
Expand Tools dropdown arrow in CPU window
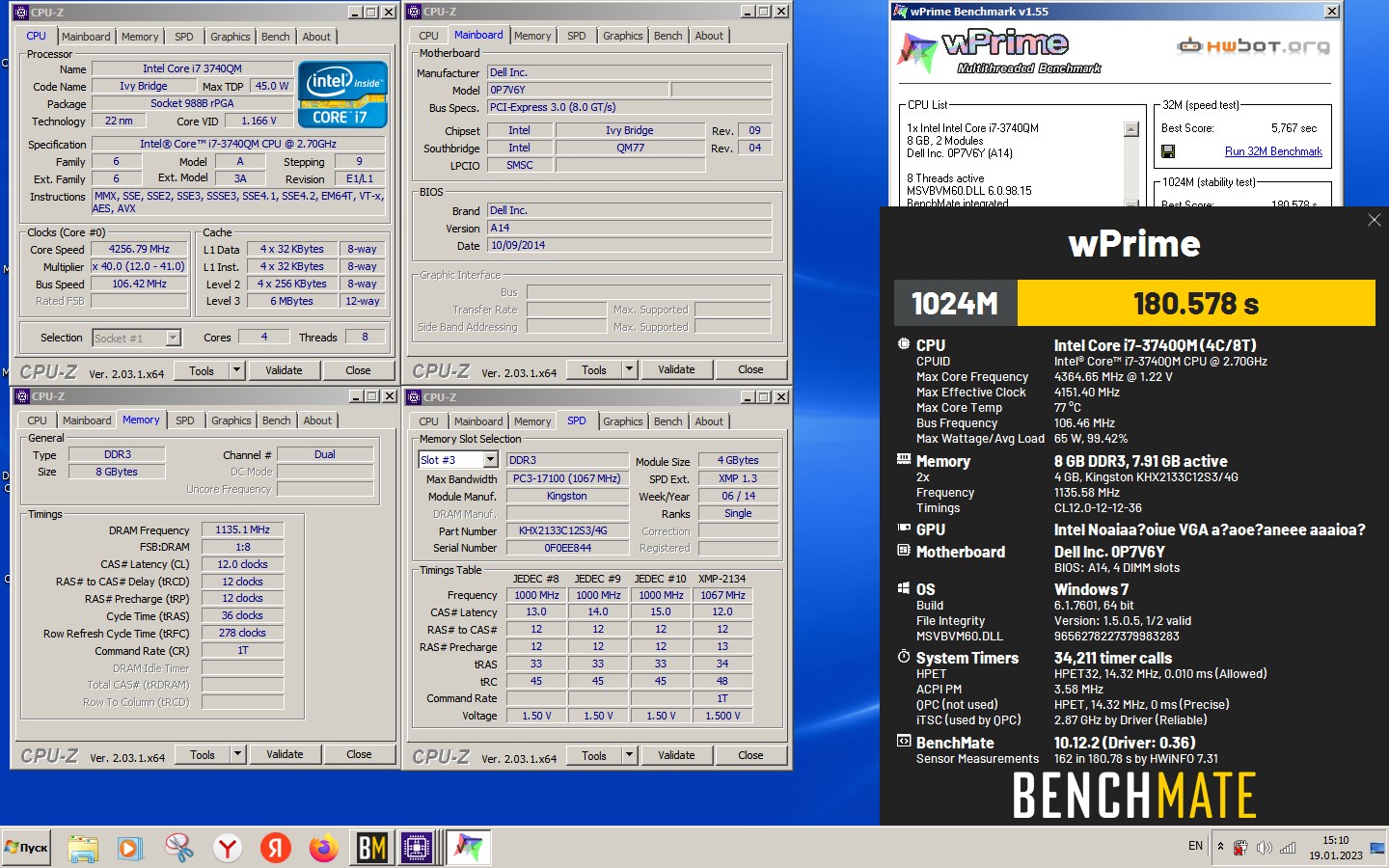coord(236,370)
